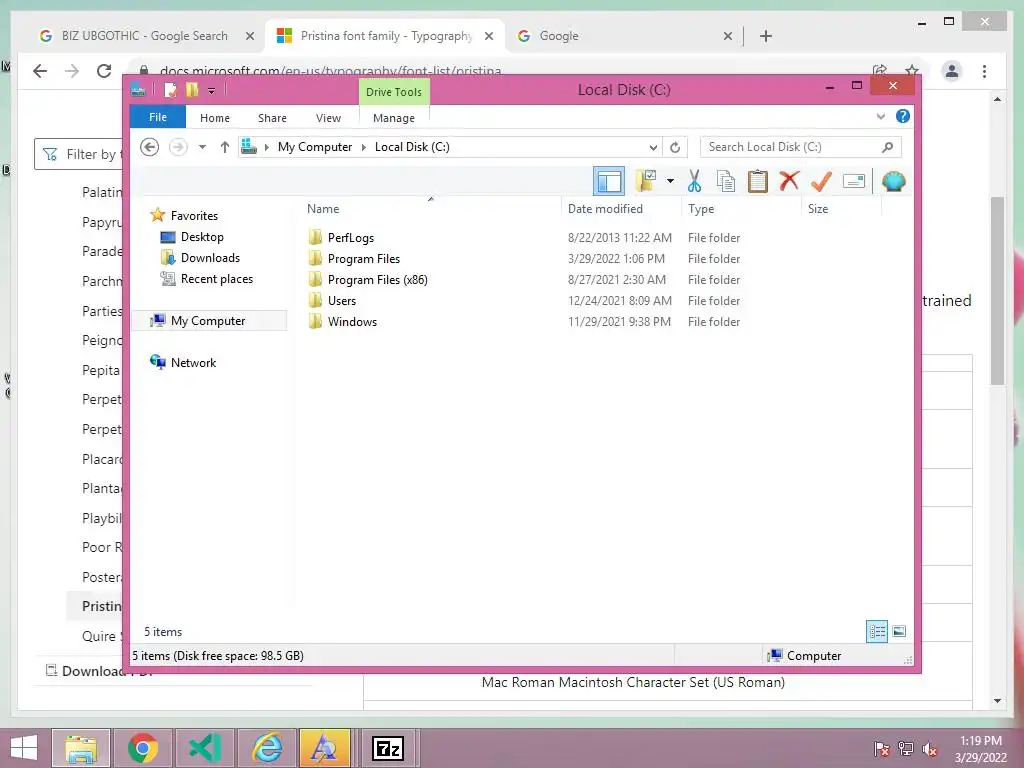The height and width of the screenshot is (768, 1024).
Task: Open the View ribbon tab
Action: (x=328, y=118)
